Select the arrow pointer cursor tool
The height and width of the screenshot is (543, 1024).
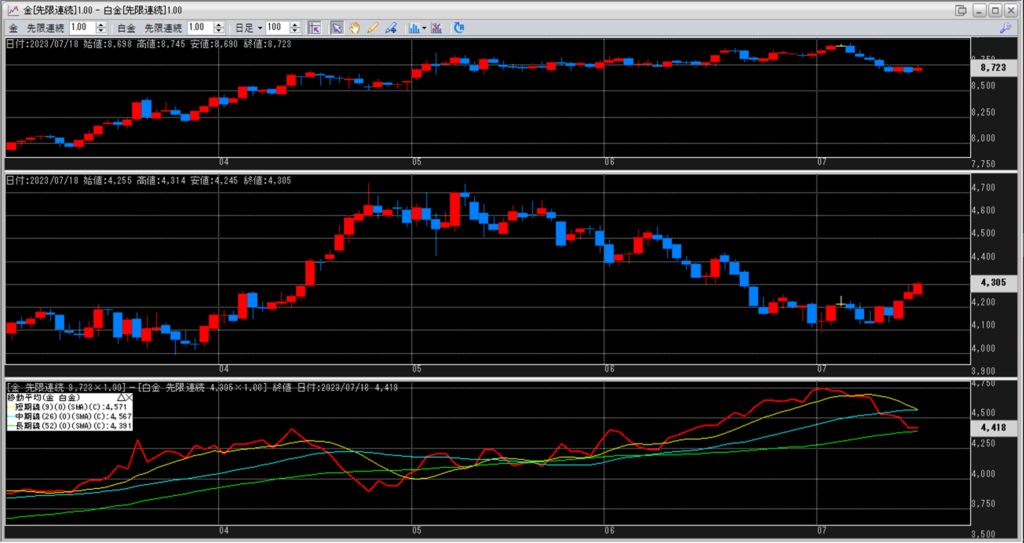(337, 28)
